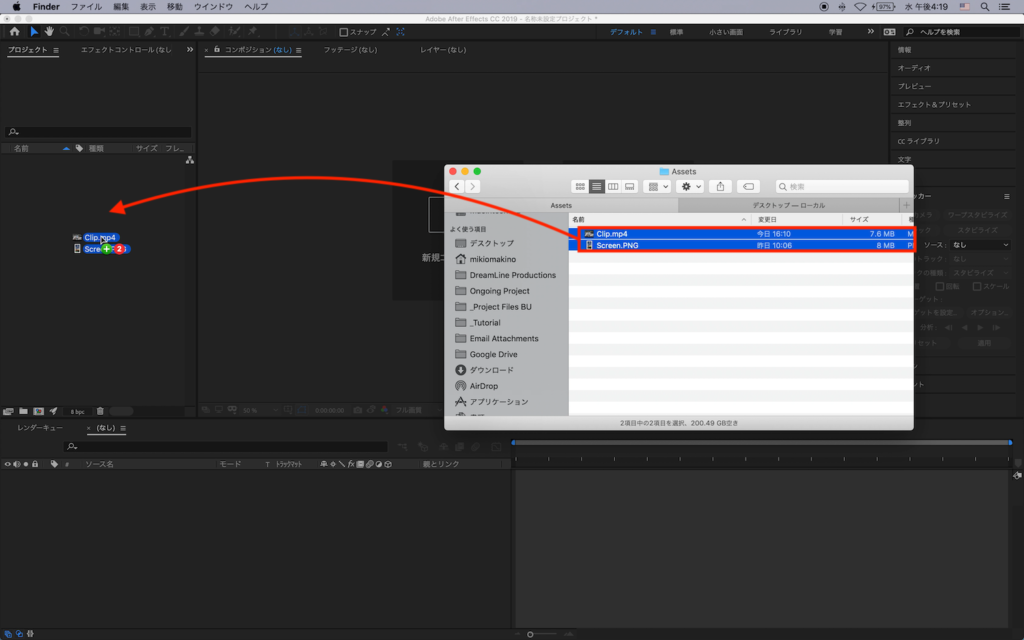Toggle the composition panel lock icon

click(x=217, y=50)
